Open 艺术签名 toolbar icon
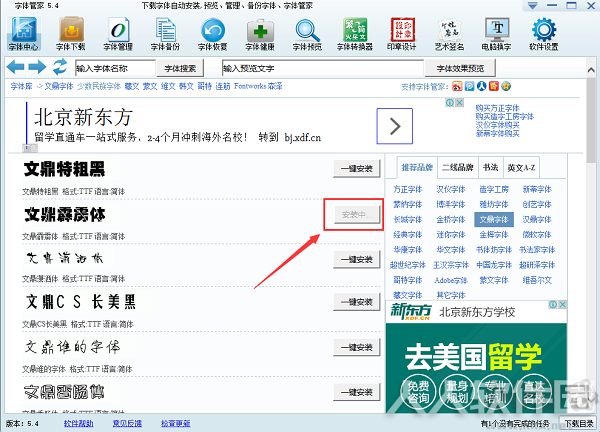600x432 pixels. pos(449,34)
